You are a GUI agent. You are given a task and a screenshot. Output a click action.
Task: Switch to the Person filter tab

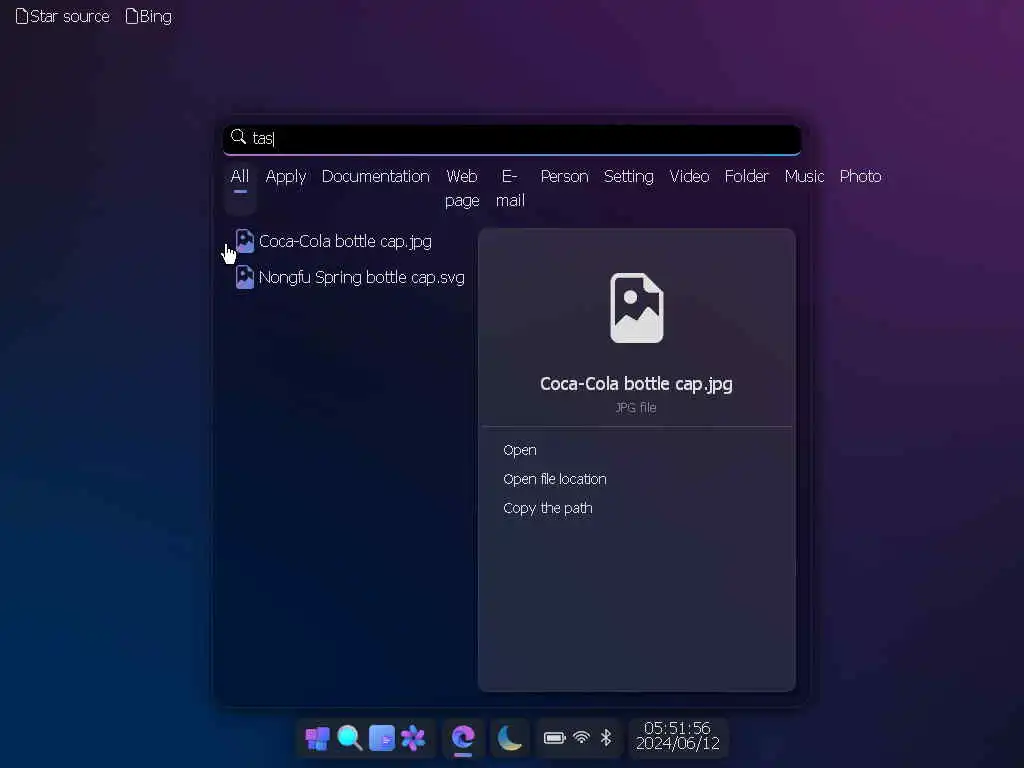pyautogui.click(x=564, y=176)
